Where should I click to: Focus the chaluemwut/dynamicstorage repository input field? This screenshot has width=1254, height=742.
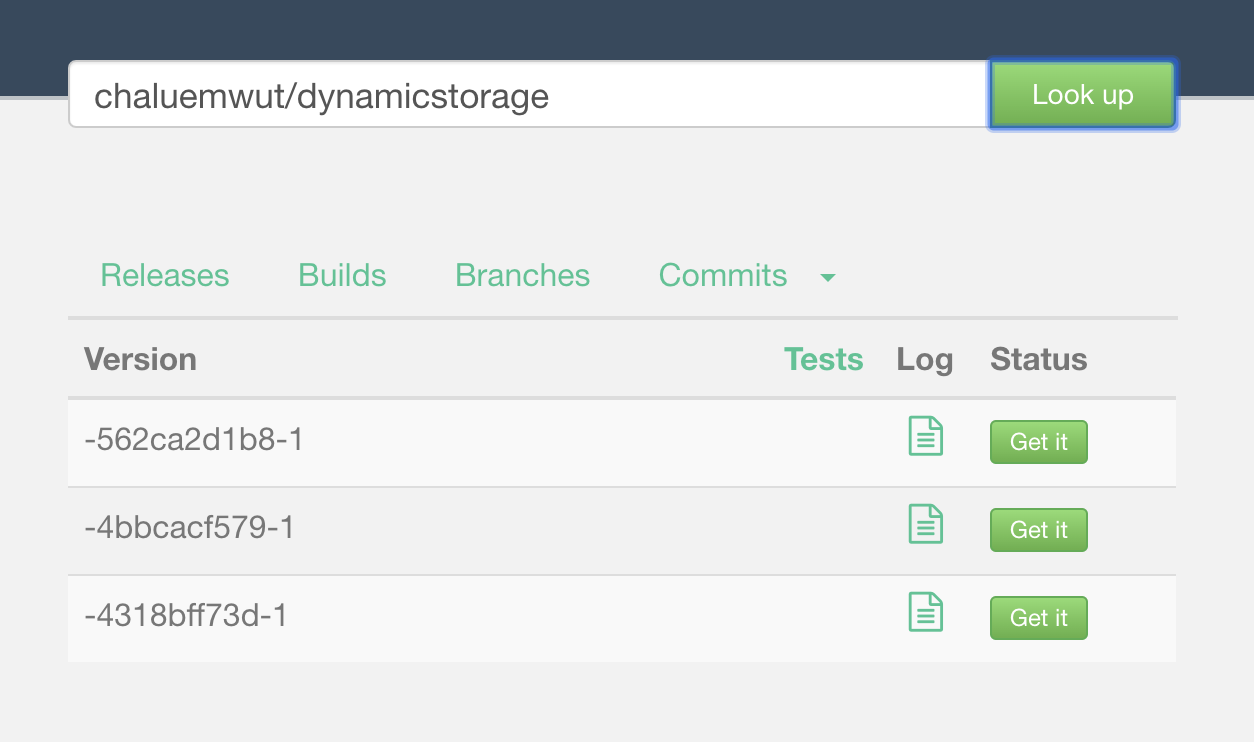pos(528,95)
